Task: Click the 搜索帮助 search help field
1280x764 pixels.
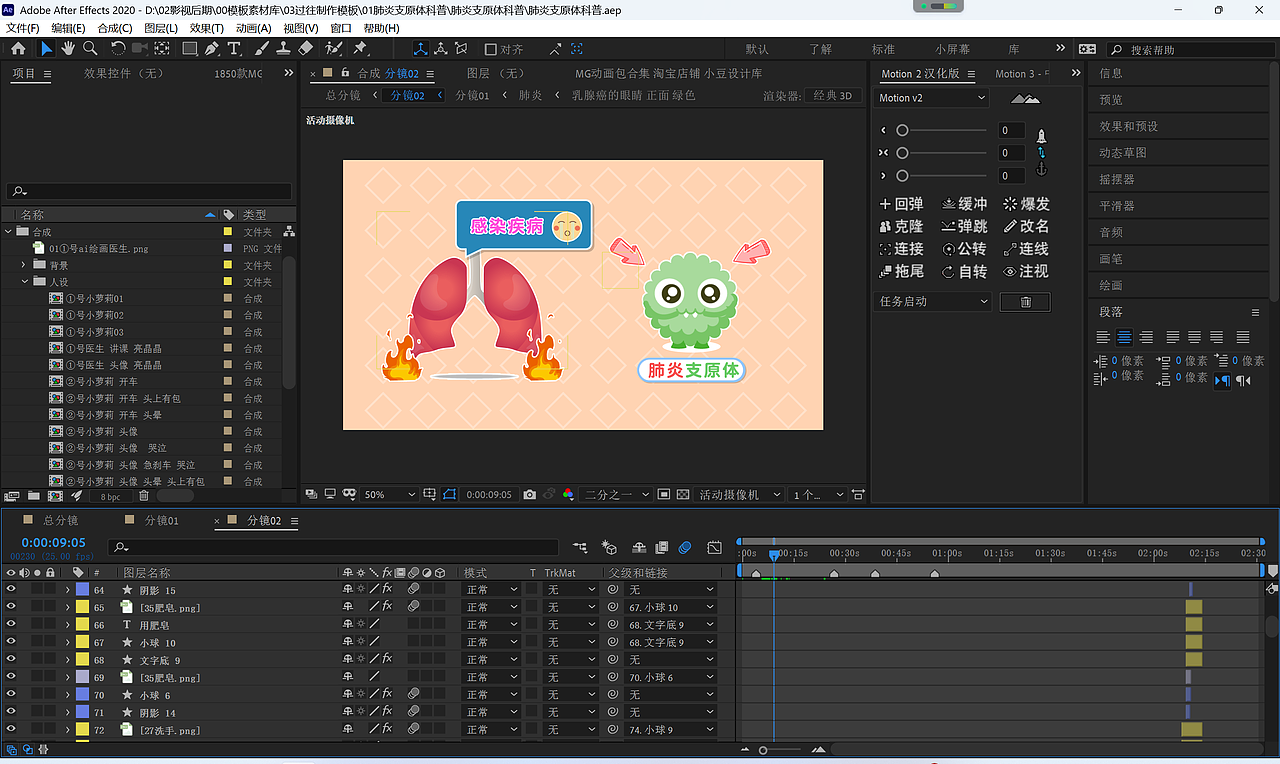Action: [1189, 49]
